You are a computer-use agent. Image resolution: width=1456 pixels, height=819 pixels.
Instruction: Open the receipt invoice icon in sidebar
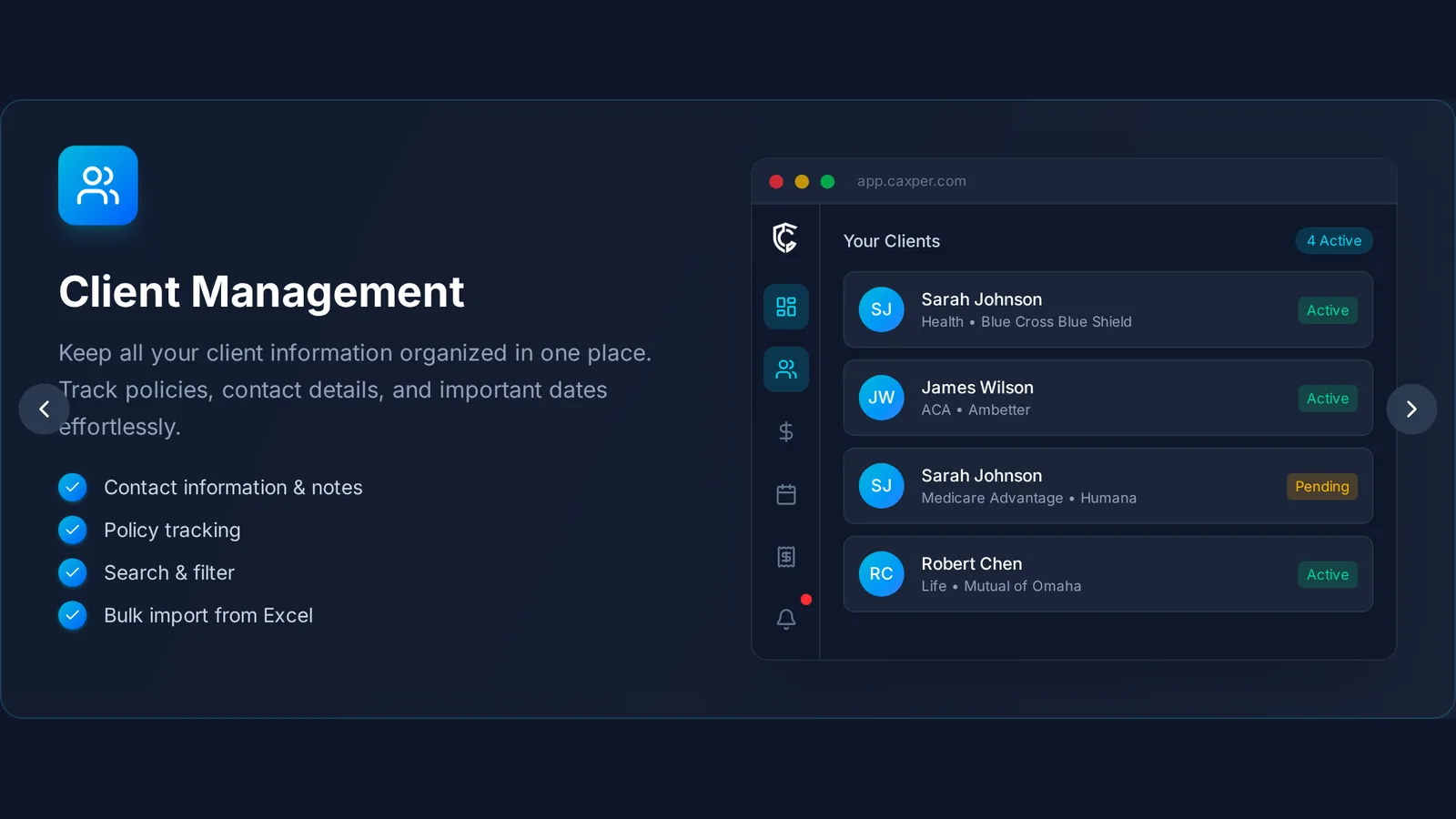coord(786,557)
